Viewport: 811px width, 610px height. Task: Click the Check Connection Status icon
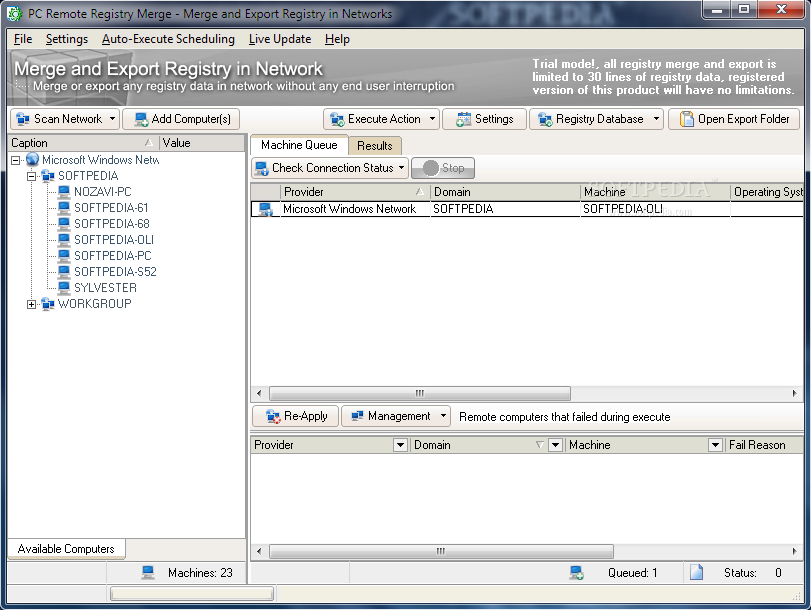click(262, 168)
